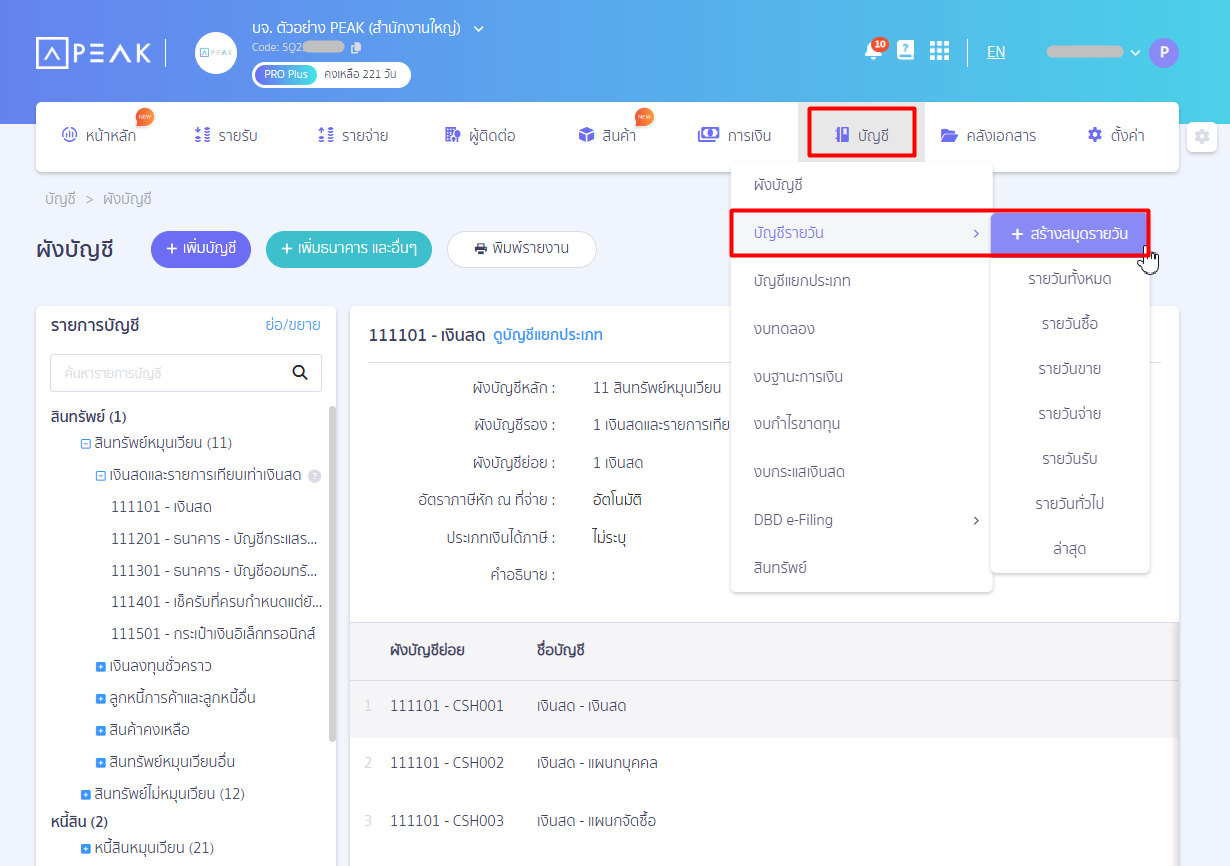
Task: Open the notification bell with 10 badge
Action: tap(874, 51)
